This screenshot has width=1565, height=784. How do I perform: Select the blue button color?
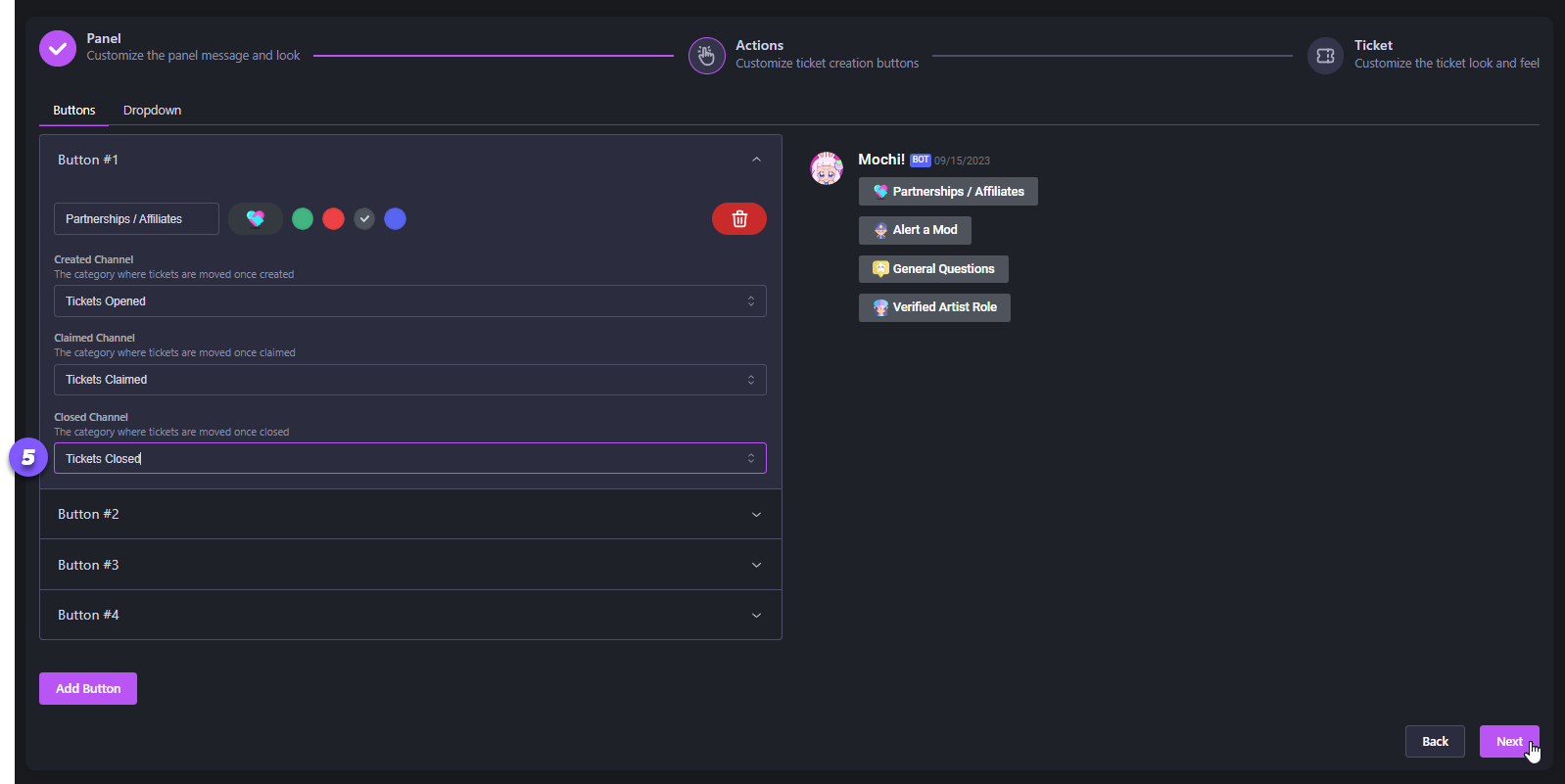(x=395, y=219)
